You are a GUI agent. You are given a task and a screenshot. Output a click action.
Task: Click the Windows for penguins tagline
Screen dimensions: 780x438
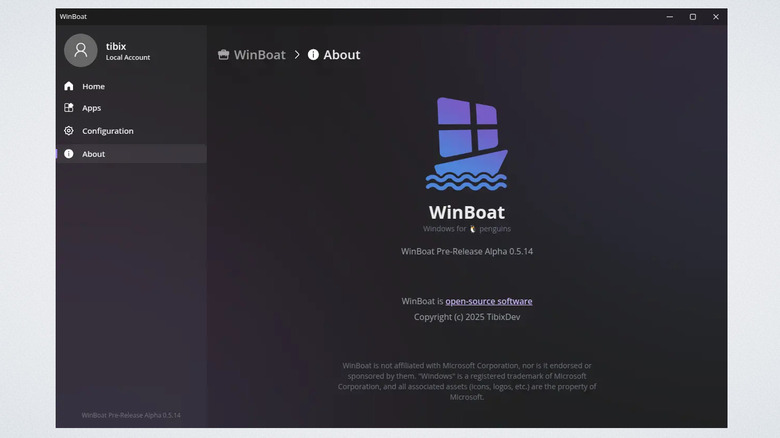tap(467, 229)
